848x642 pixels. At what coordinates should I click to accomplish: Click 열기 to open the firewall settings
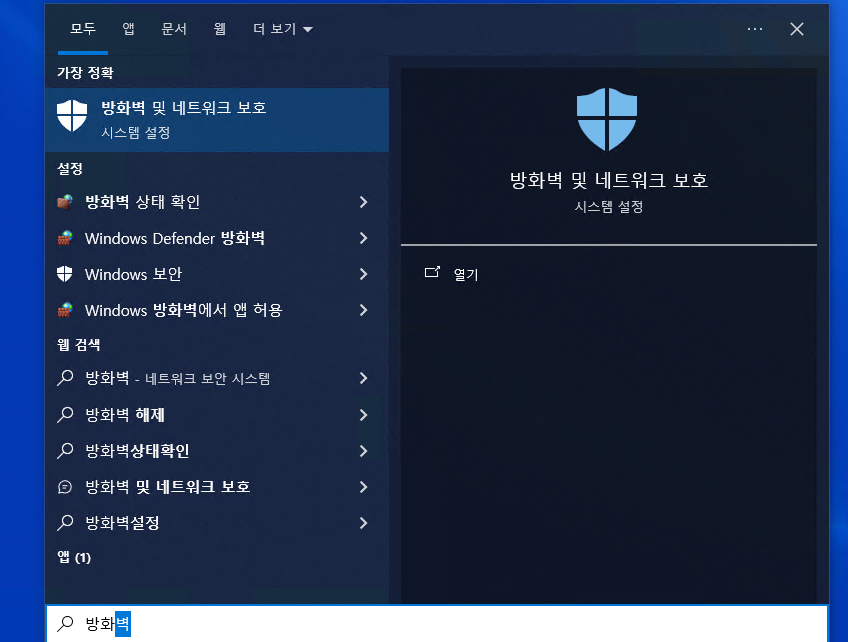point(466,275)
